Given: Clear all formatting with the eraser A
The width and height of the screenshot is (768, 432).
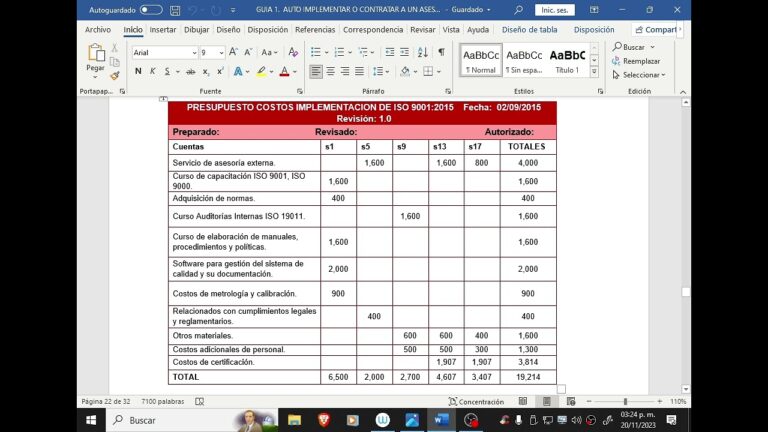Looking at the screenshot, I should [293, 52].
